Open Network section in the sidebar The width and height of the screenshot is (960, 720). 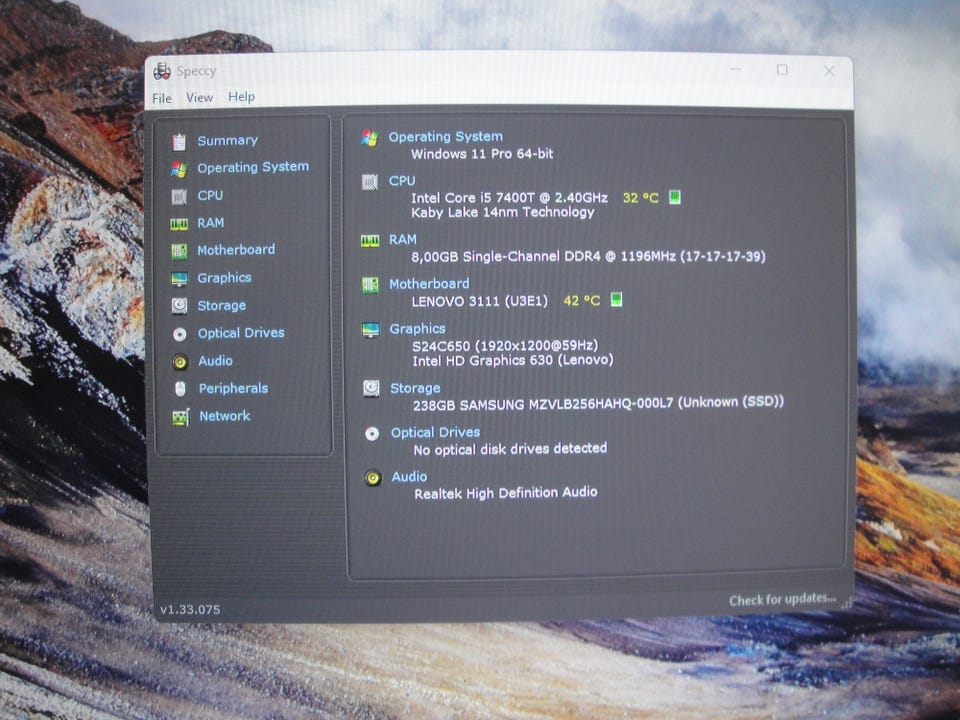tap(225, 416)
